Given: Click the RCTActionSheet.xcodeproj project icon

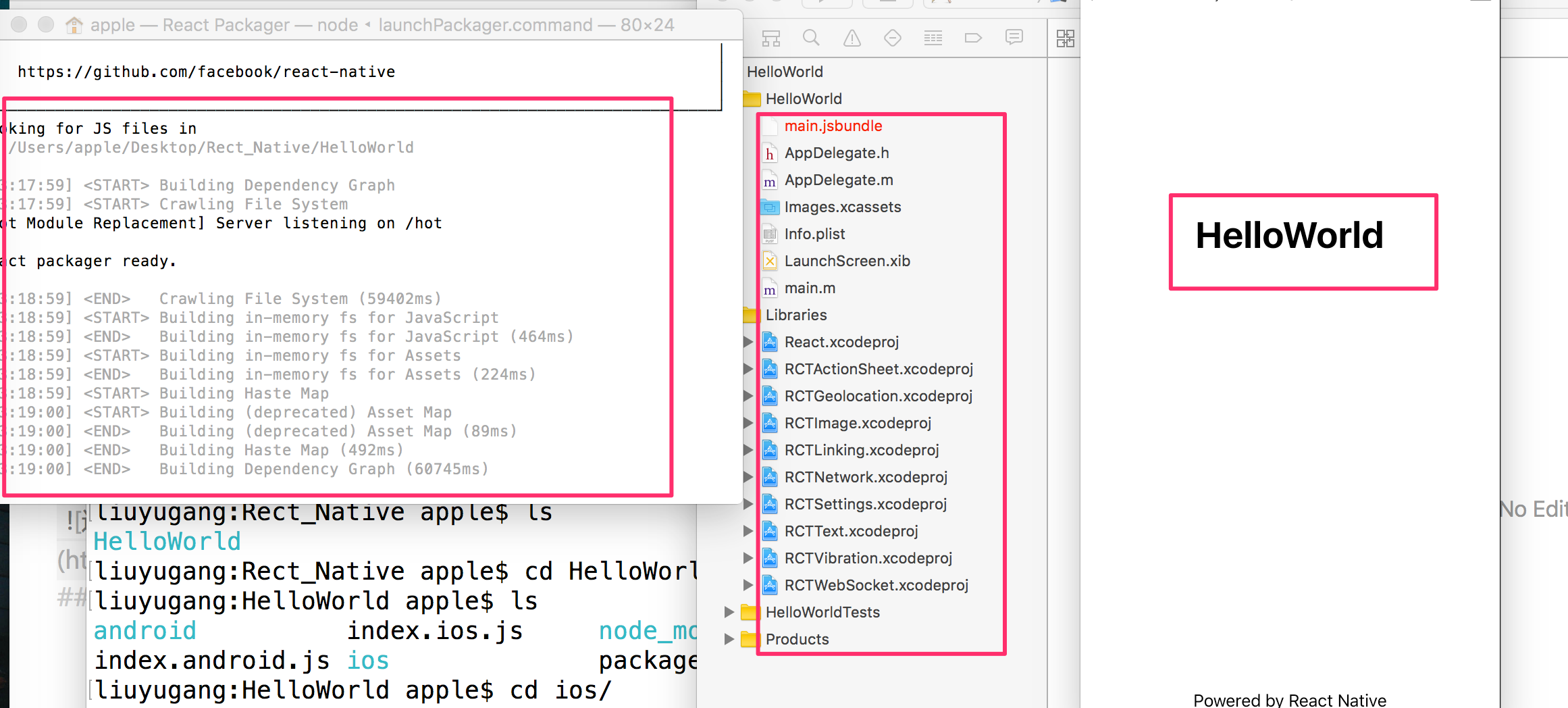Looking at the screenshot, I should point(770,369).
